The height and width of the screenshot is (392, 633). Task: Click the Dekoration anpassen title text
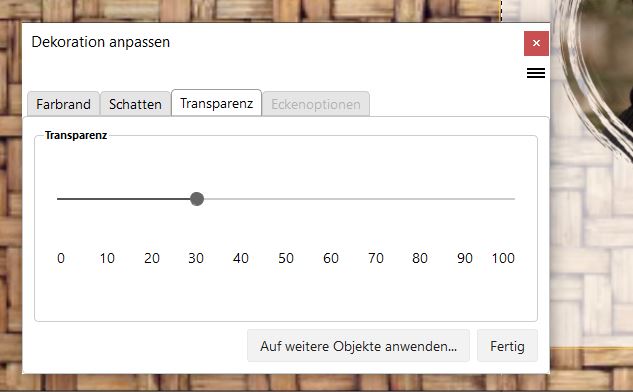[101, 42]
